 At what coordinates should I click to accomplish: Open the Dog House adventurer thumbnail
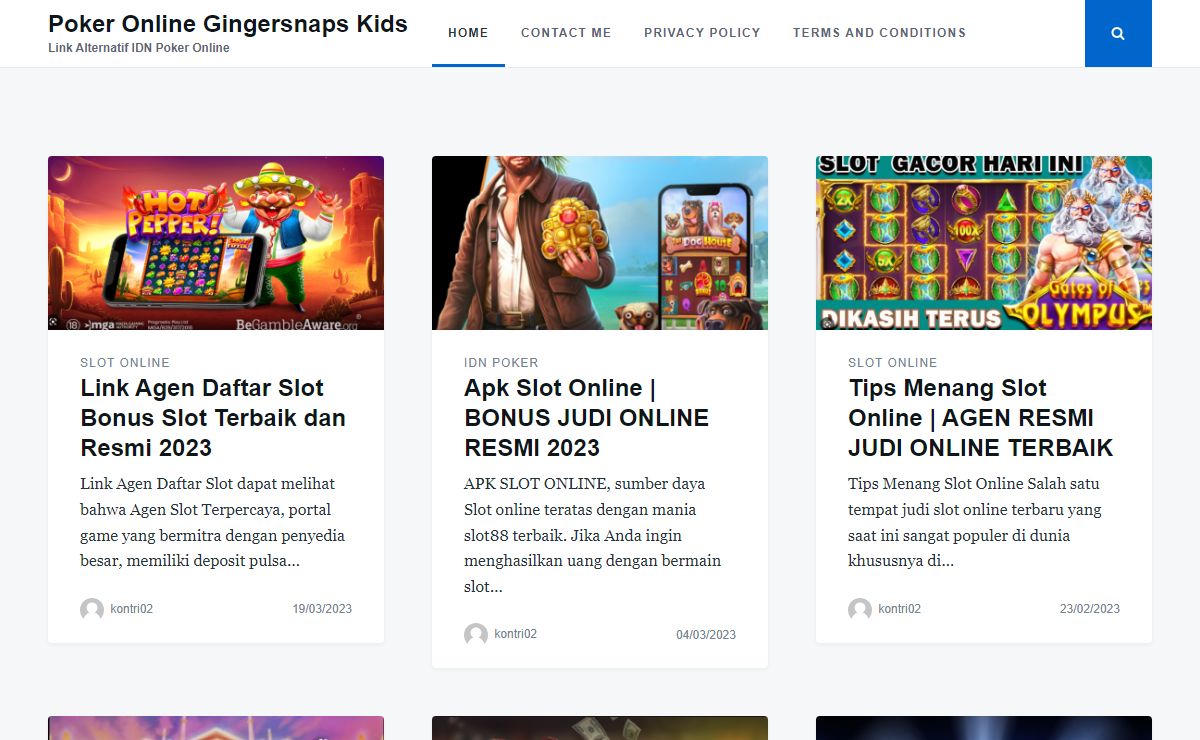pyautogui.click(x=600, y=243)
